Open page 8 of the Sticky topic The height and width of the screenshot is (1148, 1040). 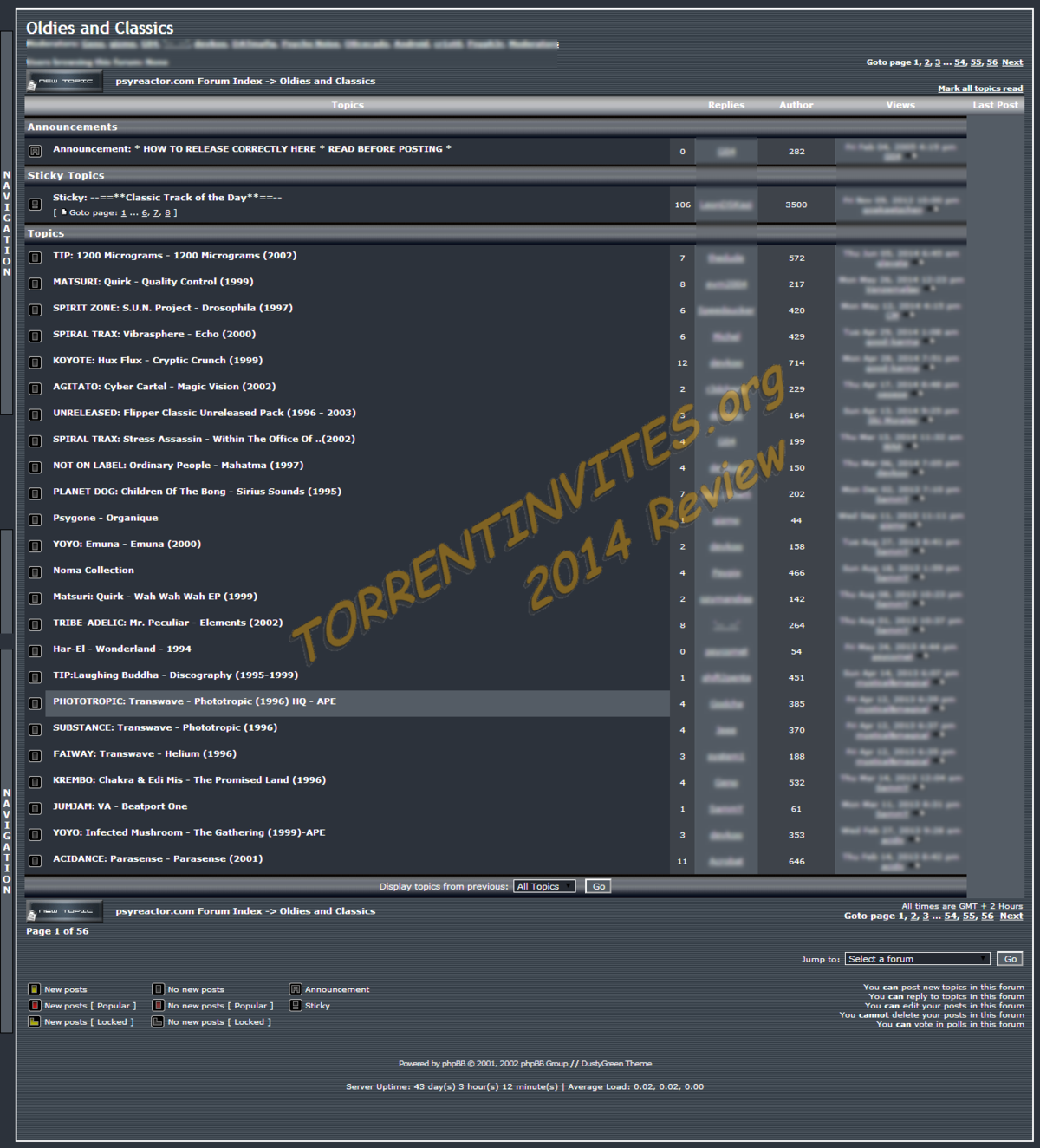tap(167, 213)
